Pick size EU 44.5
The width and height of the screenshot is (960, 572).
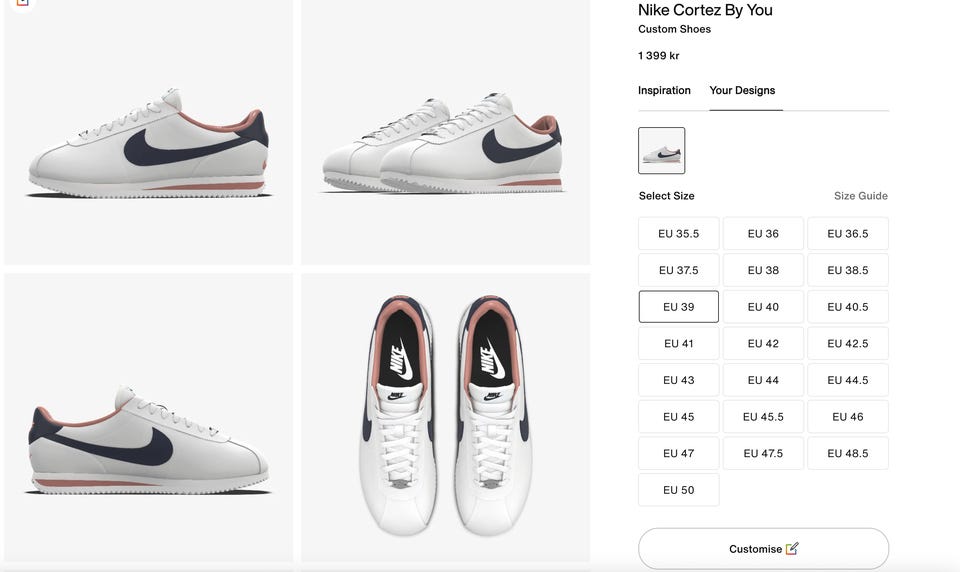[847, 380]
